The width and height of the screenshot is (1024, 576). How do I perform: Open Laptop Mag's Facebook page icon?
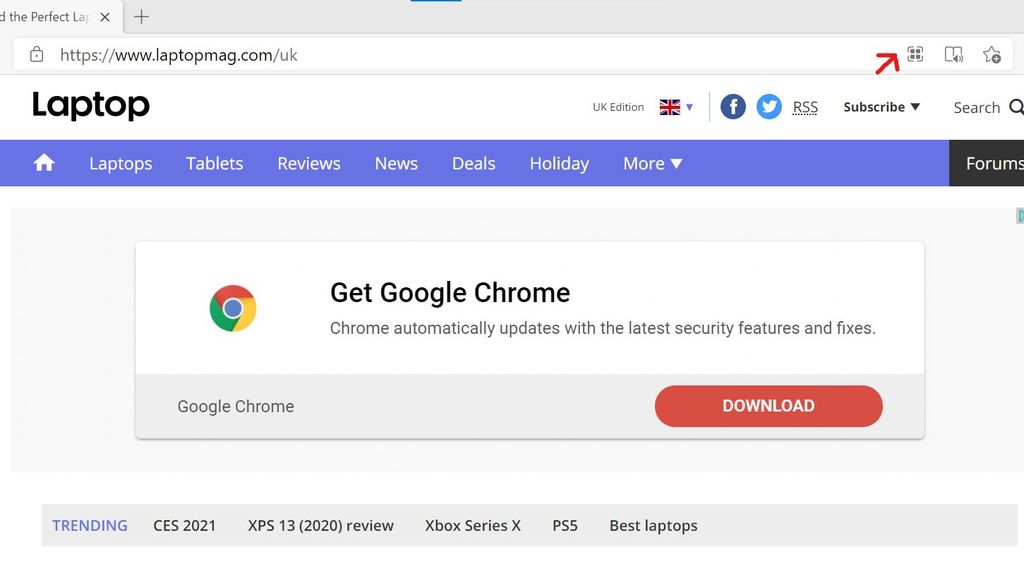pyautogui.click(x=732, y=106)
